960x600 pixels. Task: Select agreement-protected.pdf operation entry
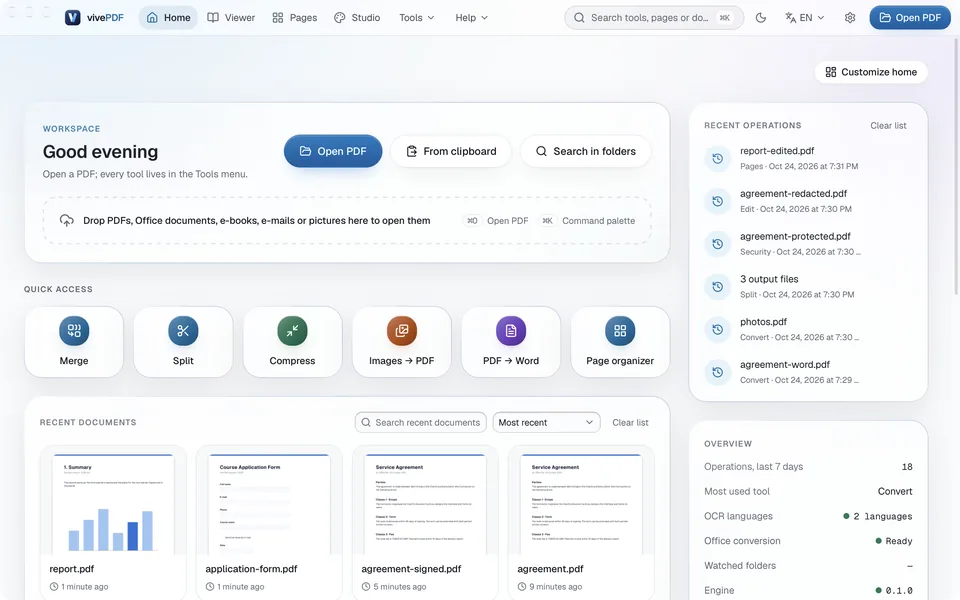[808, 244]
